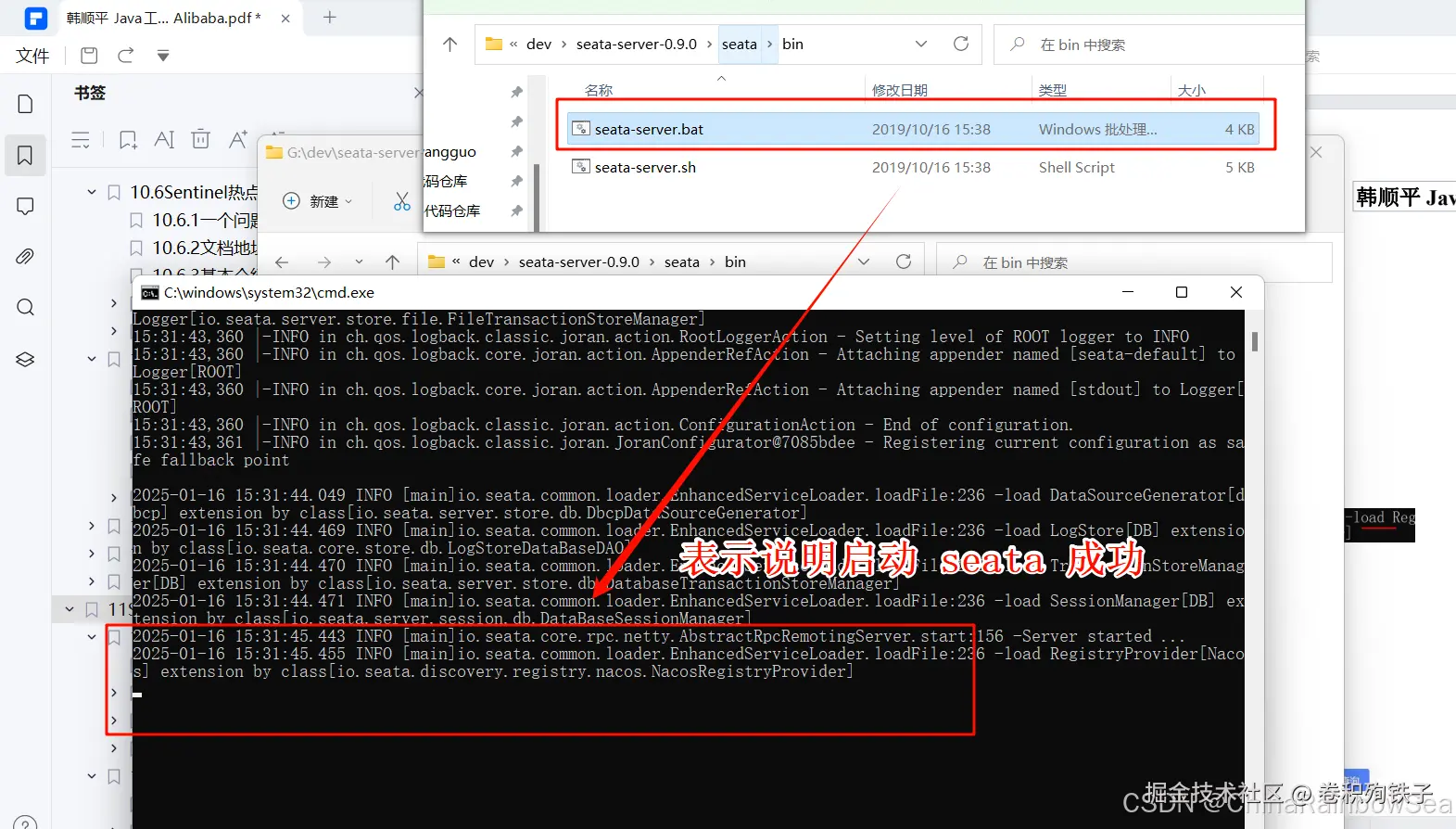1456x829 pixels.
Task: Click the rename bookmark AI icon
Action: [164, 140]
